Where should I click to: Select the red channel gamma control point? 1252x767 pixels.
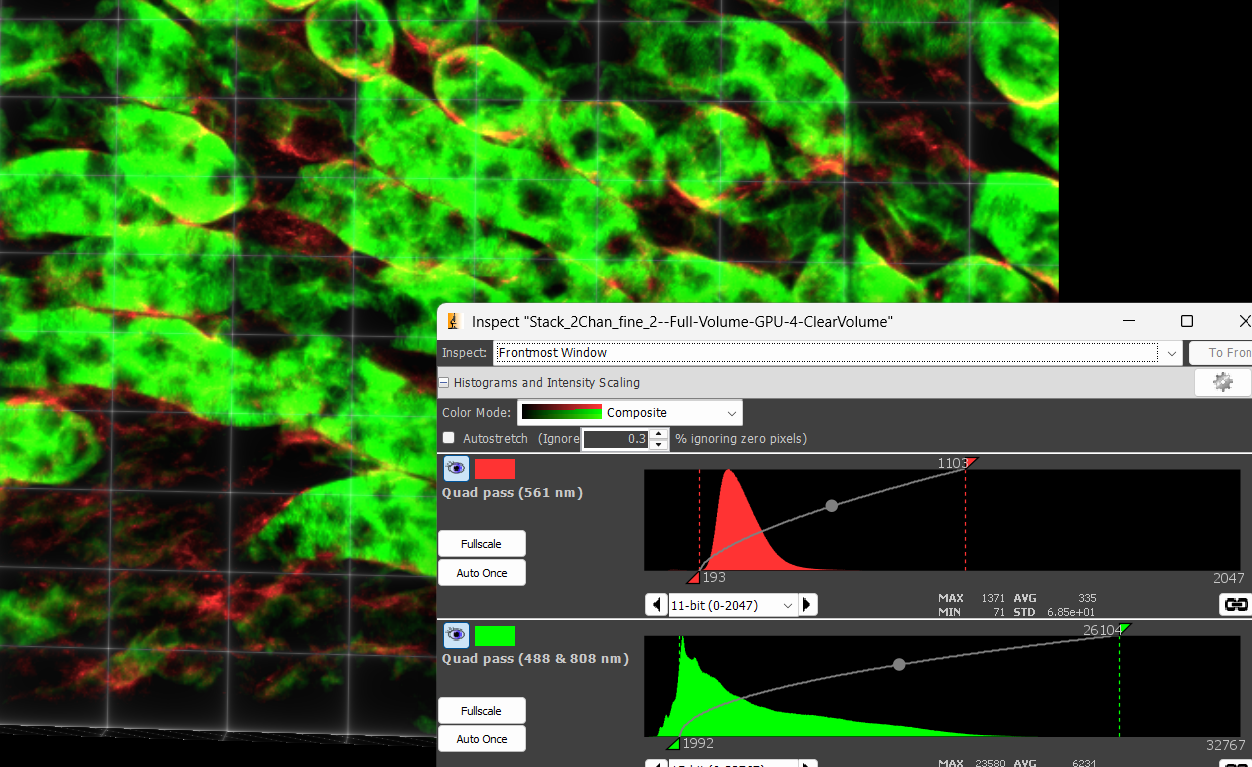pyautogui.click(x=831, y=506)
